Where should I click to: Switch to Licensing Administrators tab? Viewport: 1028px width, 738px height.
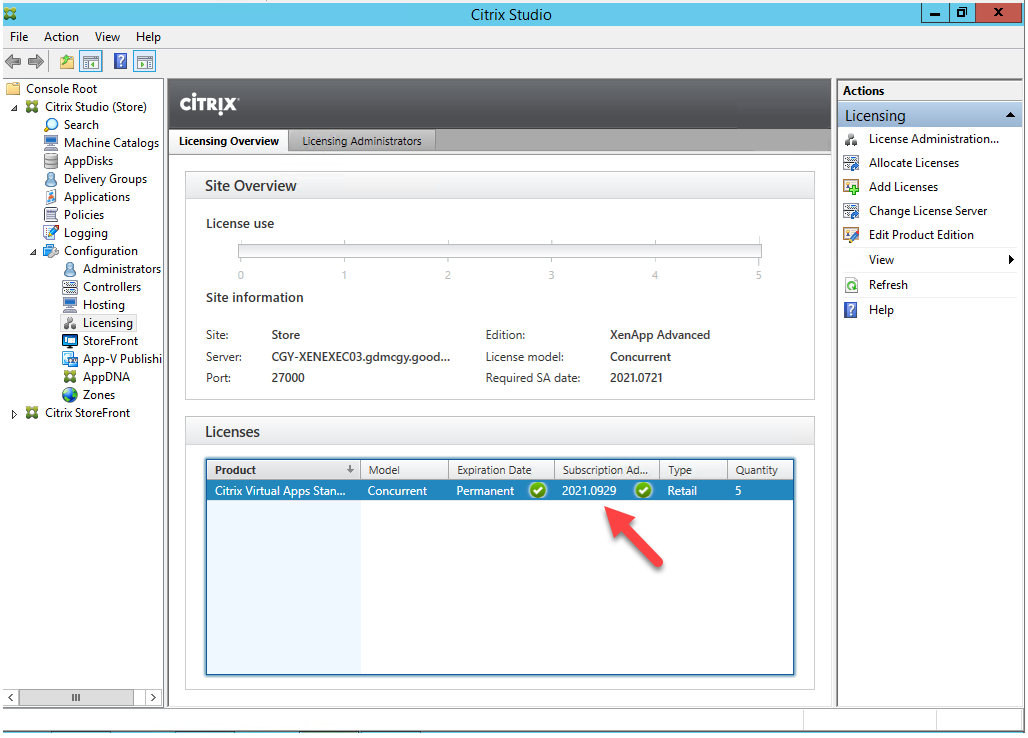coord(361,142)
